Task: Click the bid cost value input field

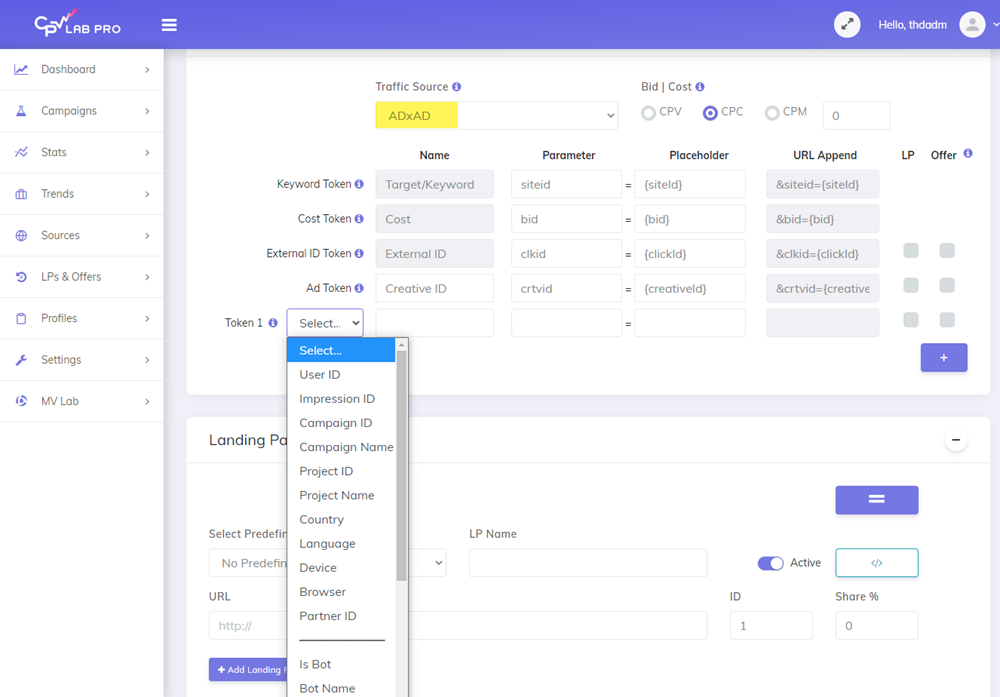Action: pyautogui.click(x=857, y=115)
